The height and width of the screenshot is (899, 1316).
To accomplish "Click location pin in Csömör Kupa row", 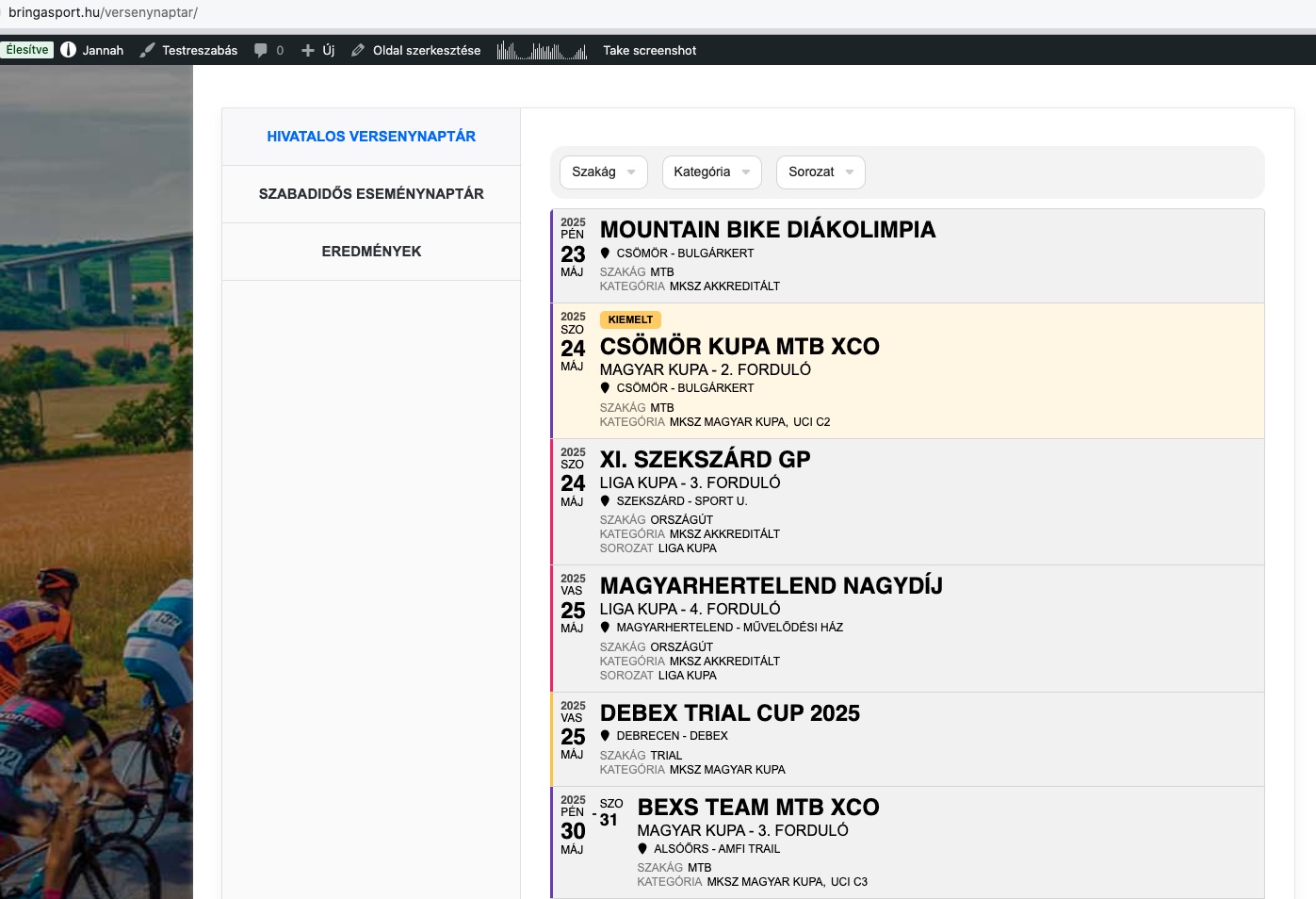I will [x=606, y=387].
